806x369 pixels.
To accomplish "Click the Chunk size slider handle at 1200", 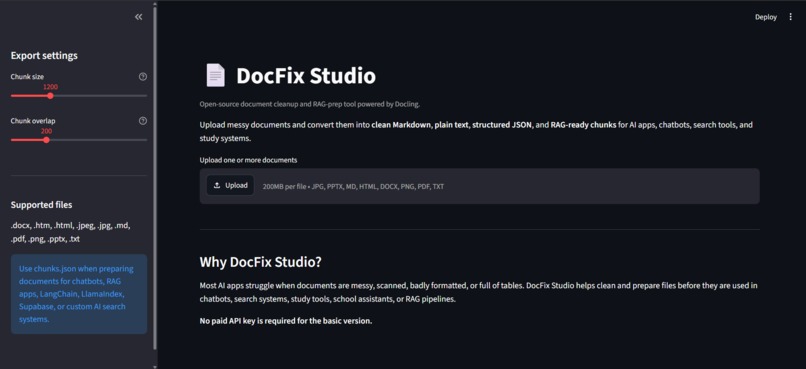I will point(50,96).
